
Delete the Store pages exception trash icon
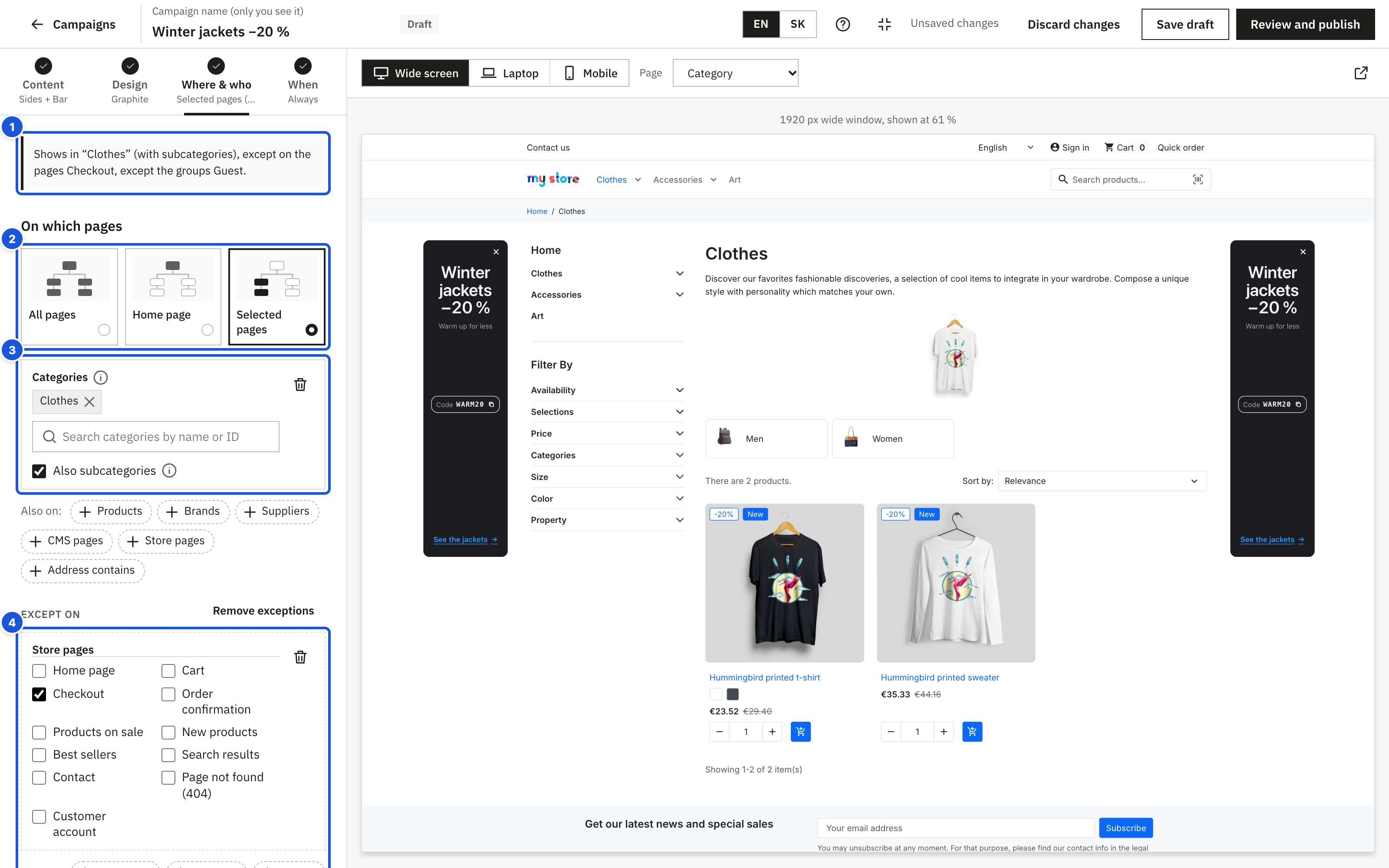[300, 658]
